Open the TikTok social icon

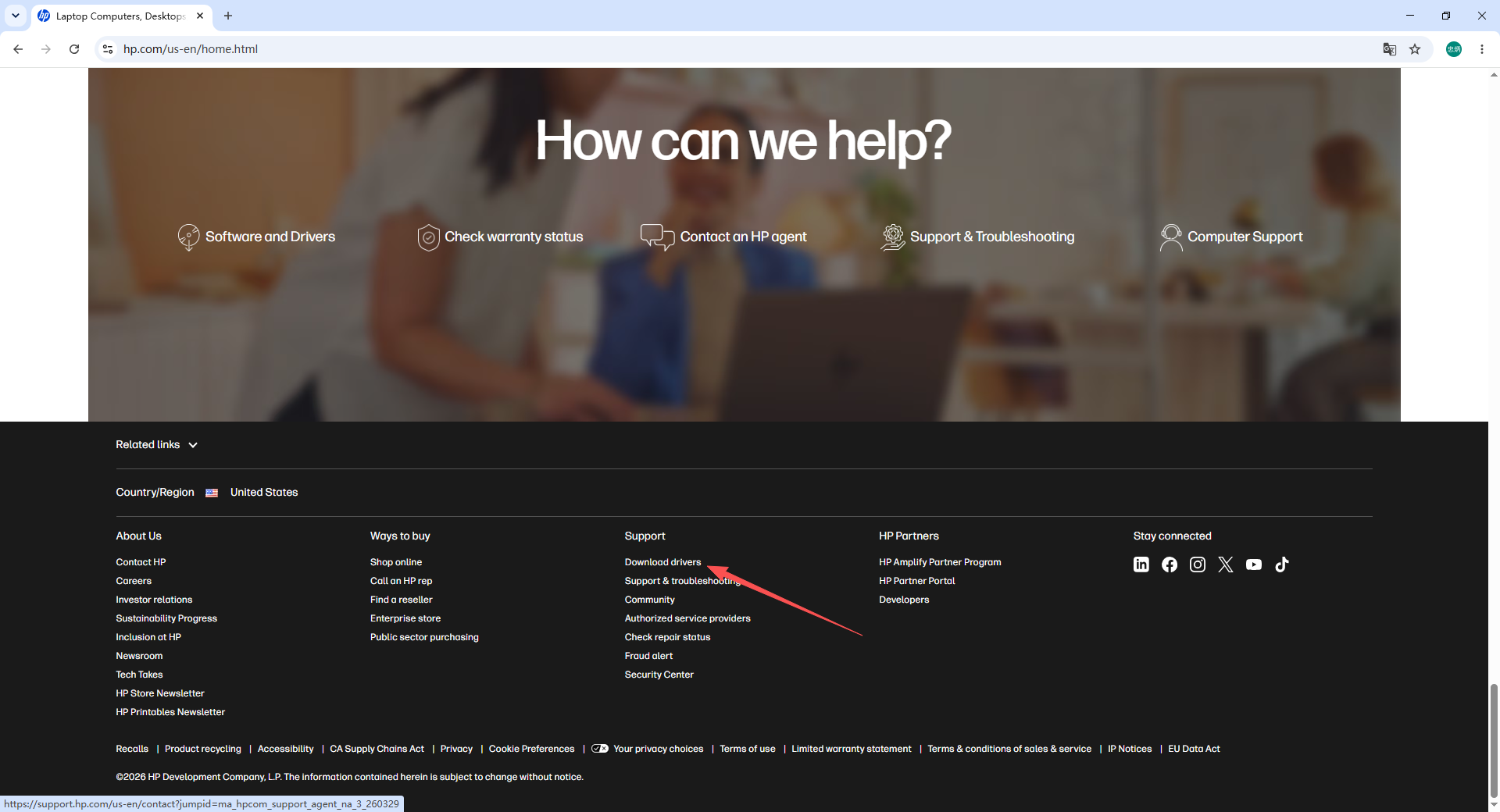point(1281,564)
